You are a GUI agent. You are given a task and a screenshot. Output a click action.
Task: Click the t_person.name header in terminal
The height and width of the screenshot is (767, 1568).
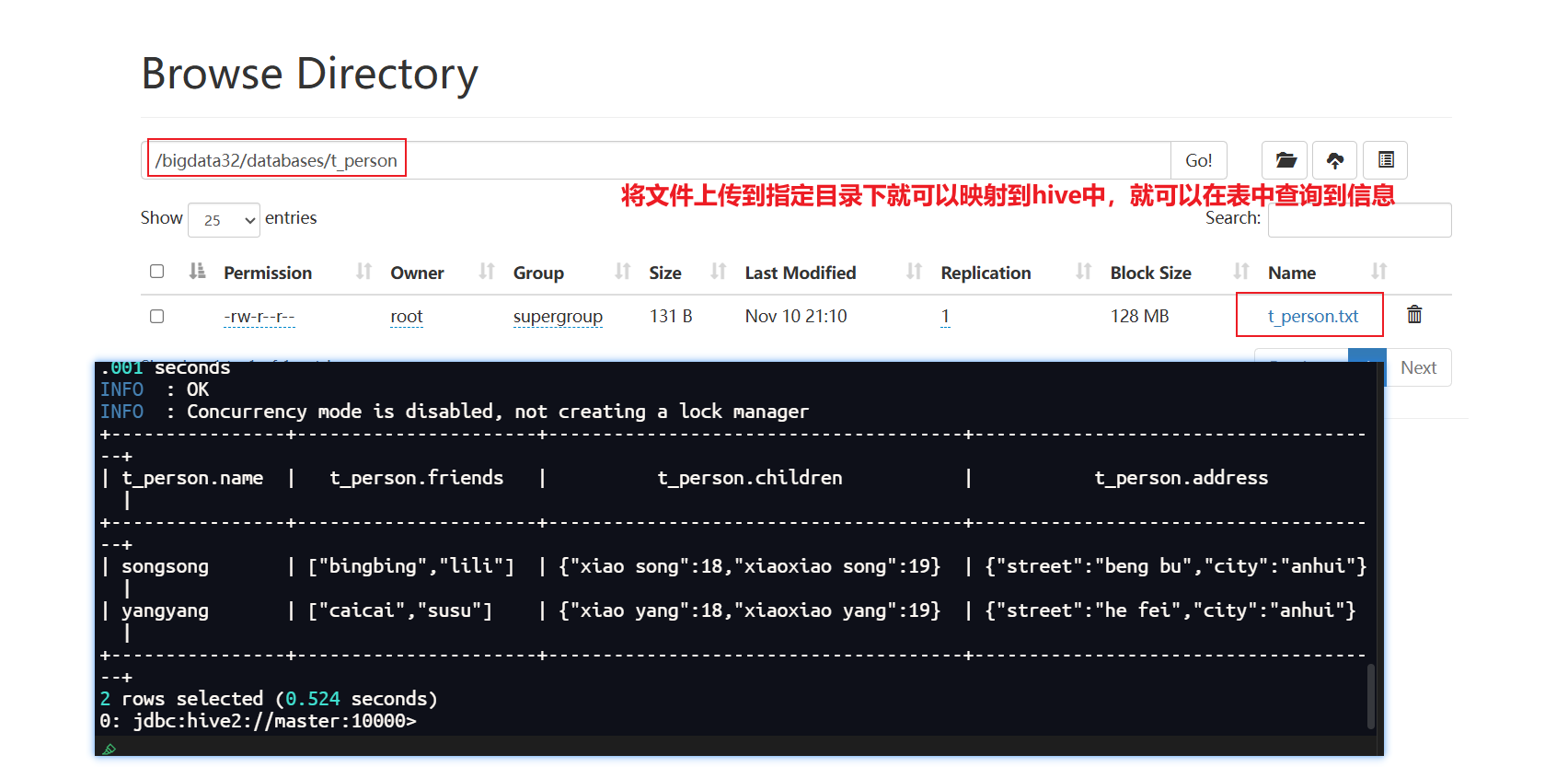(x=192, y=478)
